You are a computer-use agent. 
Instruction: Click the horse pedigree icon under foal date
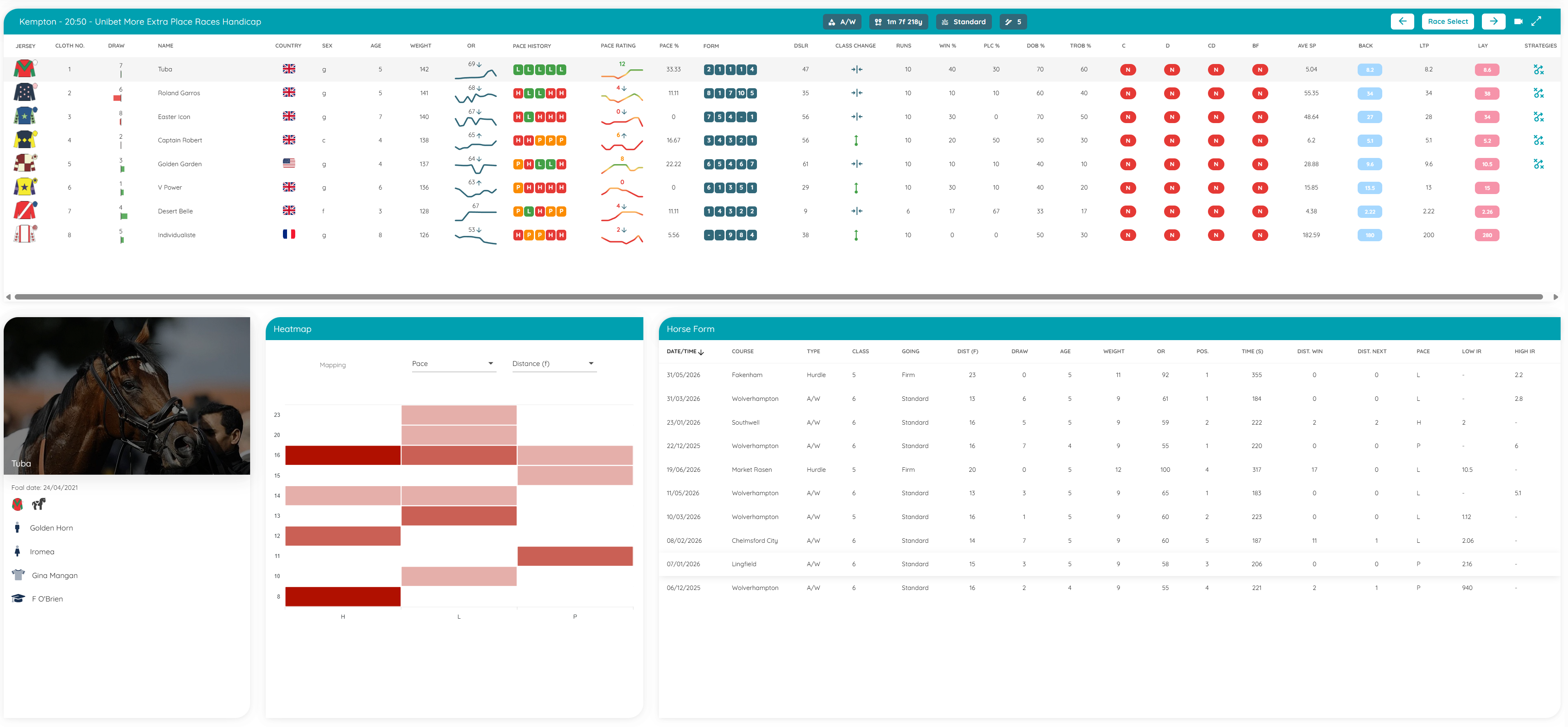pyautogui.click(x=39, y=504)
